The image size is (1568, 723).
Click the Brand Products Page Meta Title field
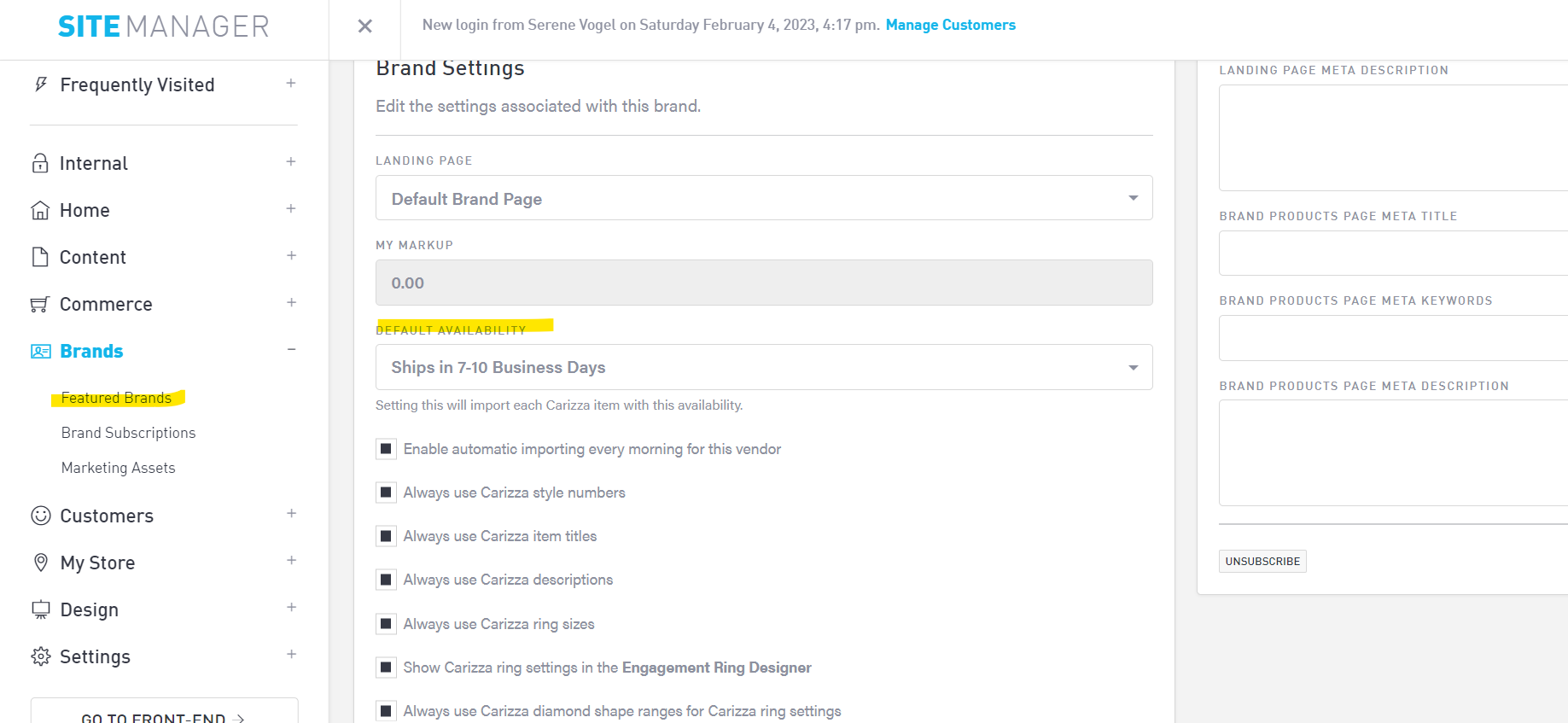1392,254
